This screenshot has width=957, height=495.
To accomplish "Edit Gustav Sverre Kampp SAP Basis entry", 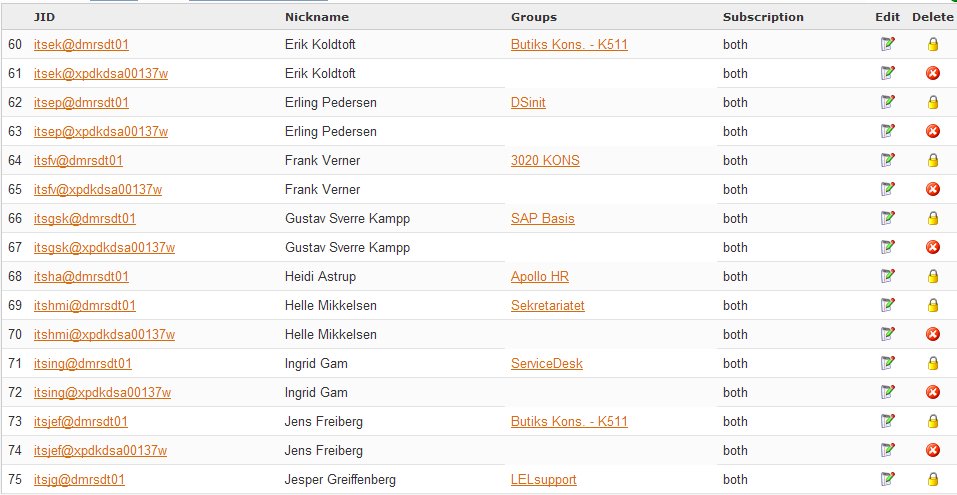I will 887,218.
